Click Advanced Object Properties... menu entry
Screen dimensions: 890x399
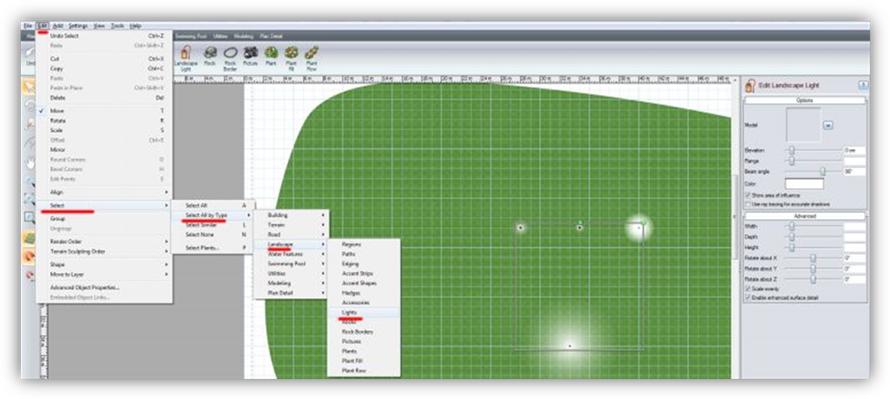click(x=104, y=287)
